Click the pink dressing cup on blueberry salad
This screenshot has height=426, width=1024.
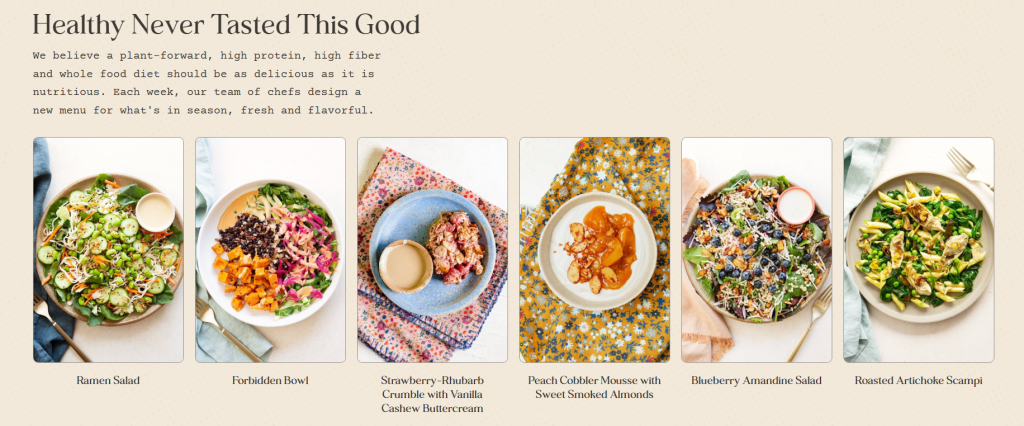tap(797, 204)
